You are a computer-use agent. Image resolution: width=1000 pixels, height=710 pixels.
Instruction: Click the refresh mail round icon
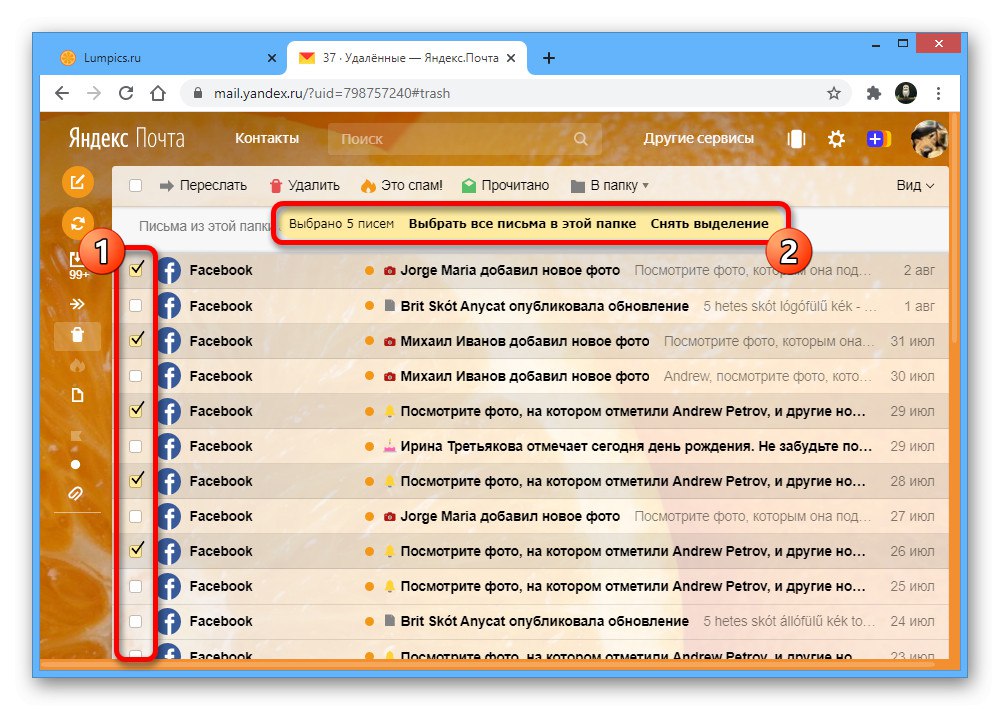coord(77,223)
